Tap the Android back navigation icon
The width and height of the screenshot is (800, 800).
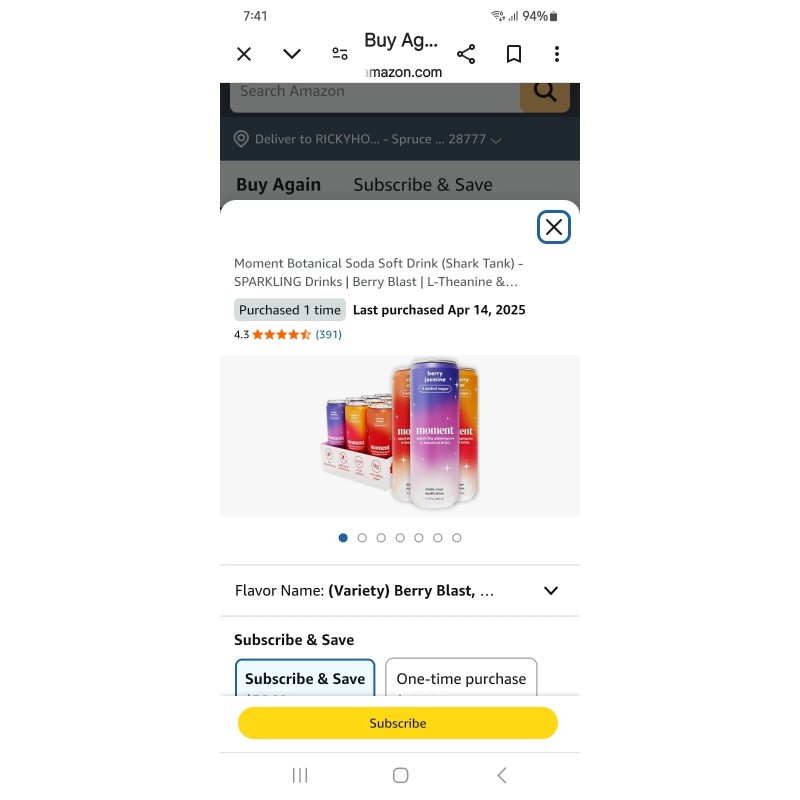point(502,775)
